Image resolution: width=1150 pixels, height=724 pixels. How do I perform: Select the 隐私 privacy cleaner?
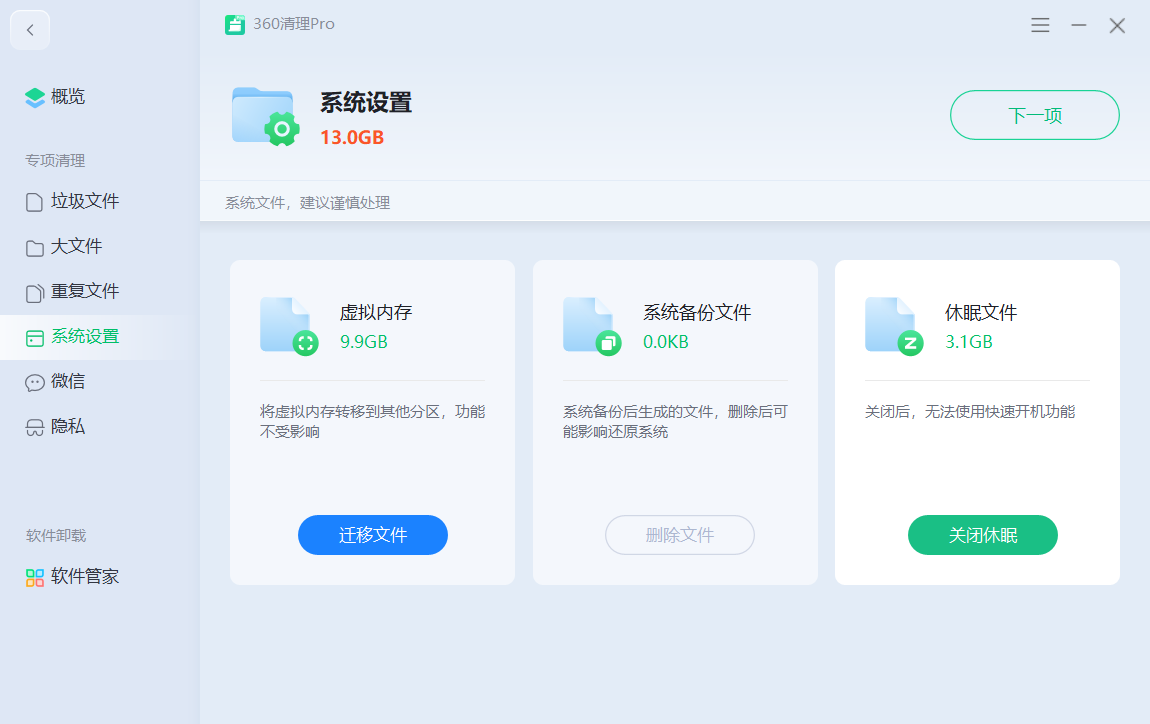pyautogui.click(x=66, y=426)
